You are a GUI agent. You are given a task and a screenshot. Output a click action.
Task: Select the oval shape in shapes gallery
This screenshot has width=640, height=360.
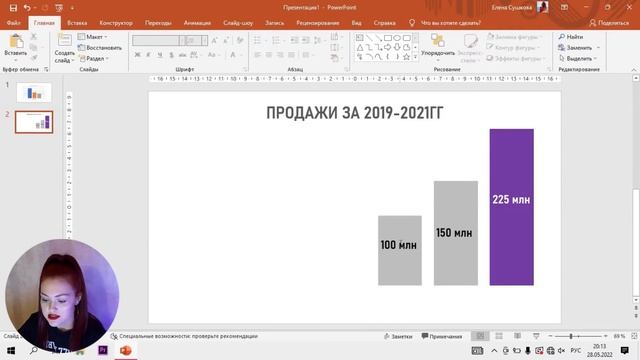[397, 38]
